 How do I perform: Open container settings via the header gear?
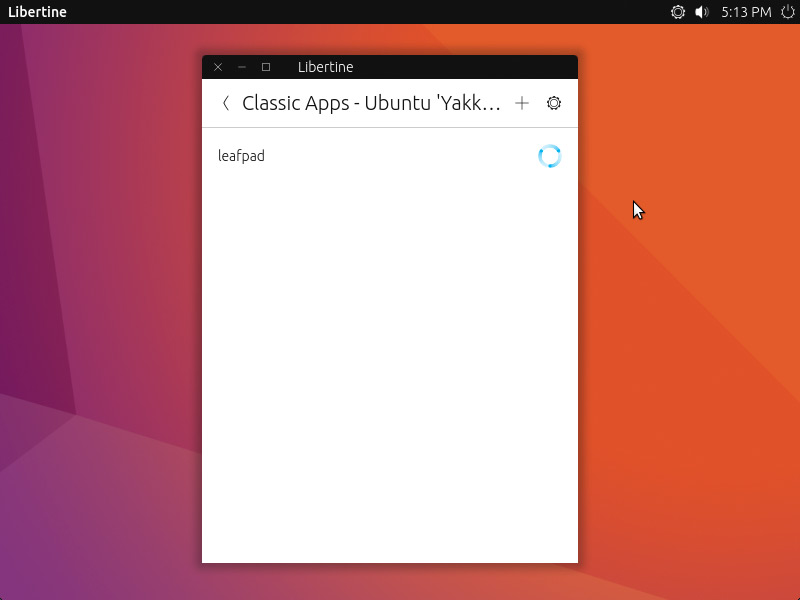pyautogui.click(x=554, y=103)
